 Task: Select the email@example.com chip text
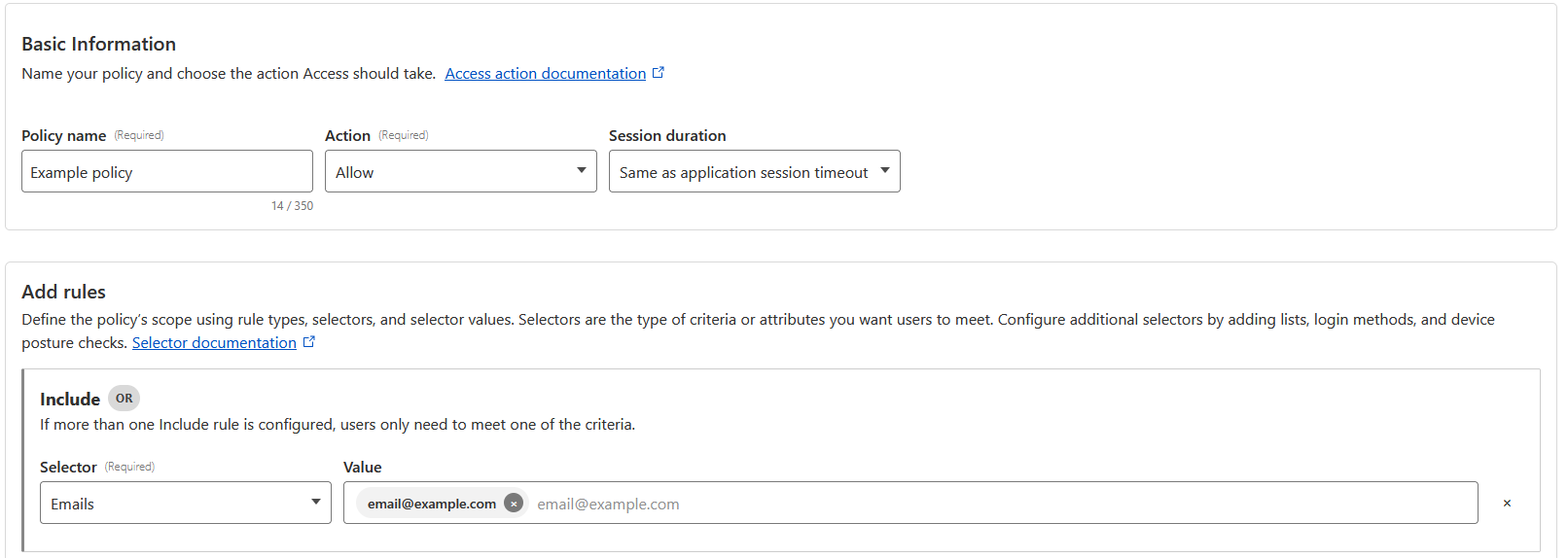pos(431,504)
